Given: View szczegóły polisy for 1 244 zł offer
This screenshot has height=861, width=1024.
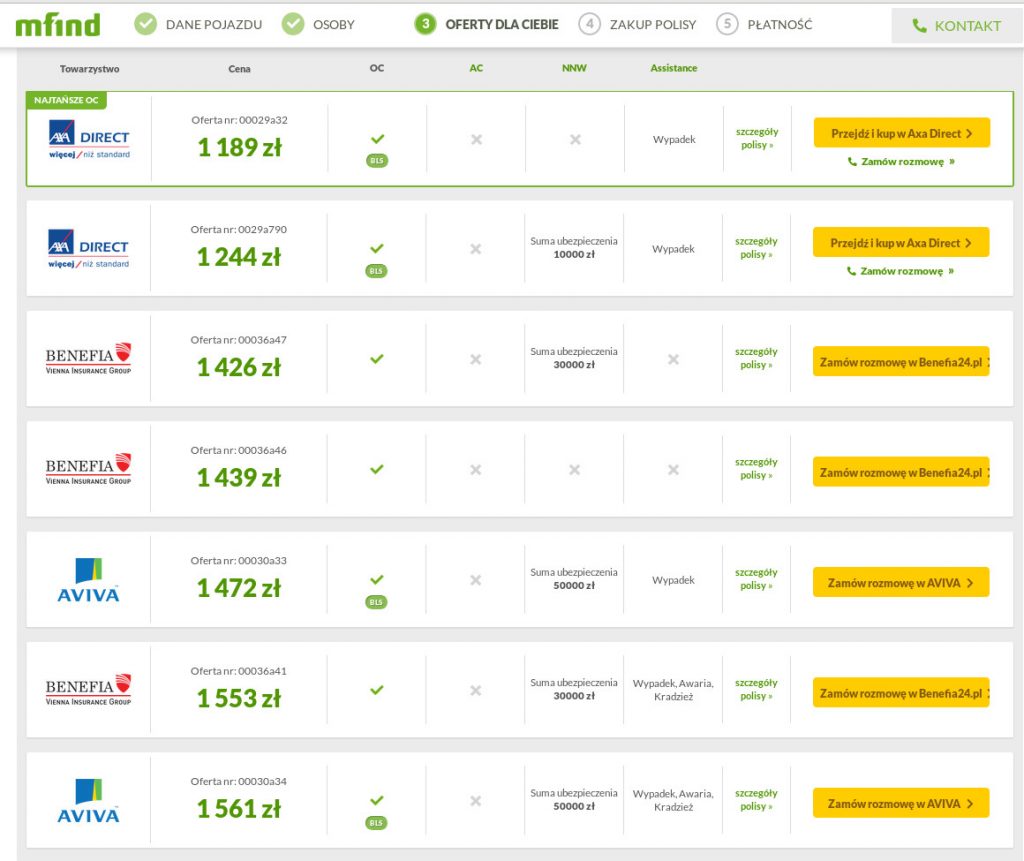Looking at the screenshot, I should pyautogui.click(x=756, y=248).
